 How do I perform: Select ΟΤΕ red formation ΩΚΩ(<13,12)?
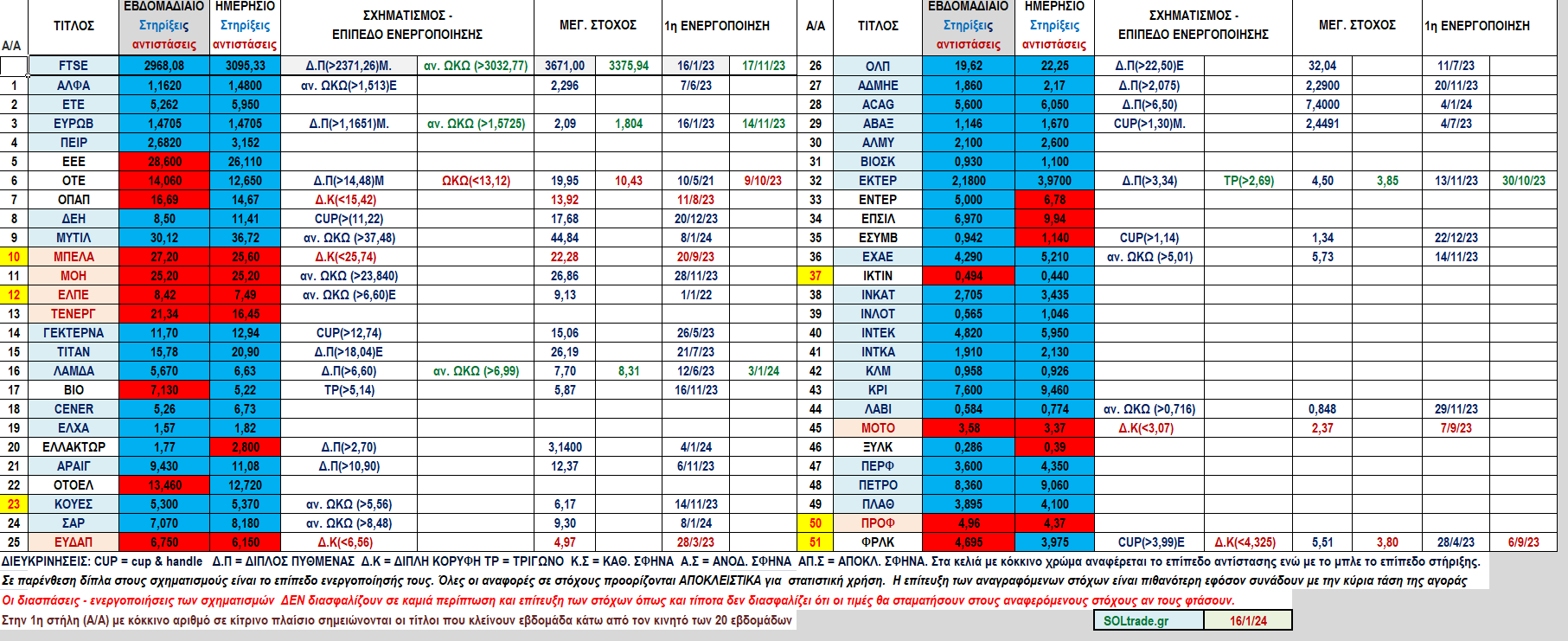pyautogui.click(x=476, y=181)
